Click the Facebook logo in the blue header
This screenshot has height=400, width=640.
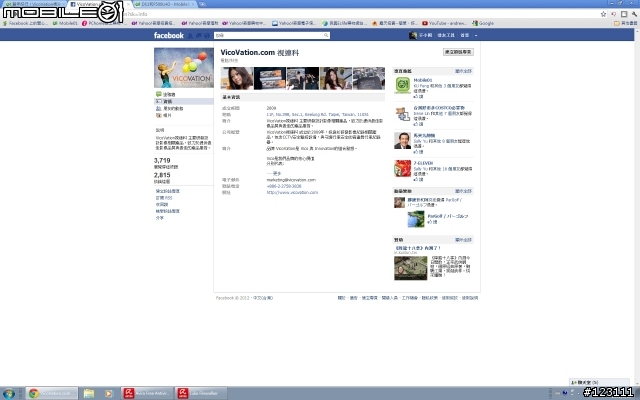click(169, 36)
